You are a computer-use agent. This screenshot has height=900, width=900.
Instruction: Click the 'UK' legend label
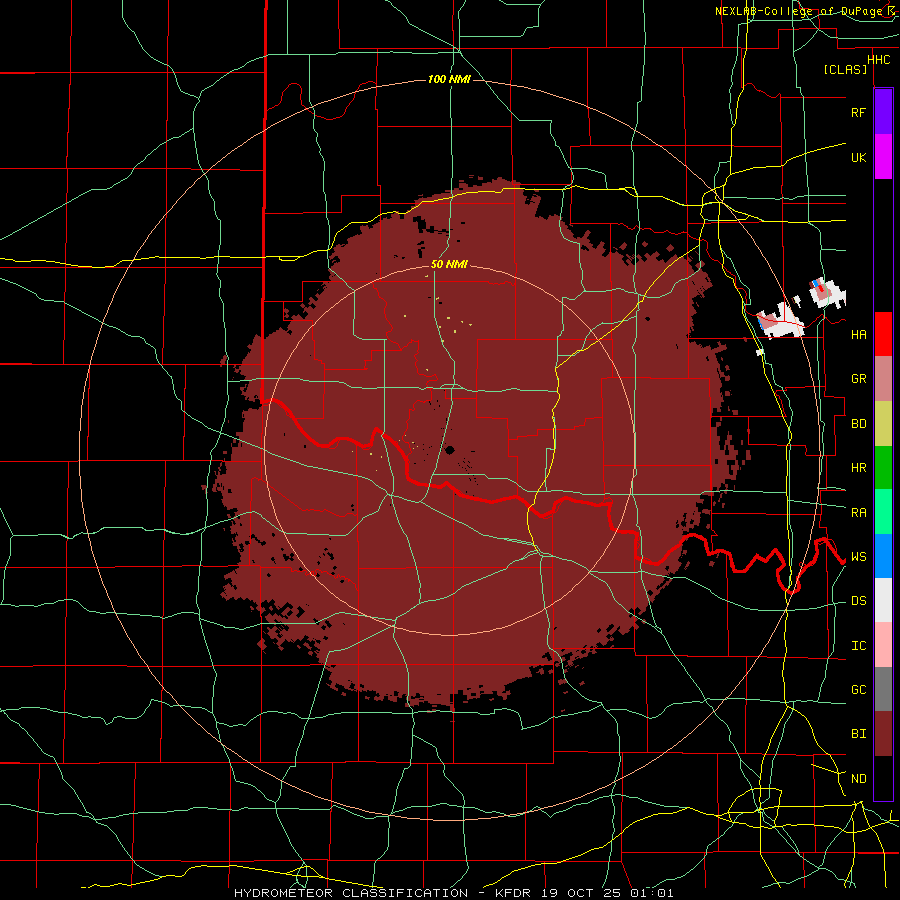(858, 157)
